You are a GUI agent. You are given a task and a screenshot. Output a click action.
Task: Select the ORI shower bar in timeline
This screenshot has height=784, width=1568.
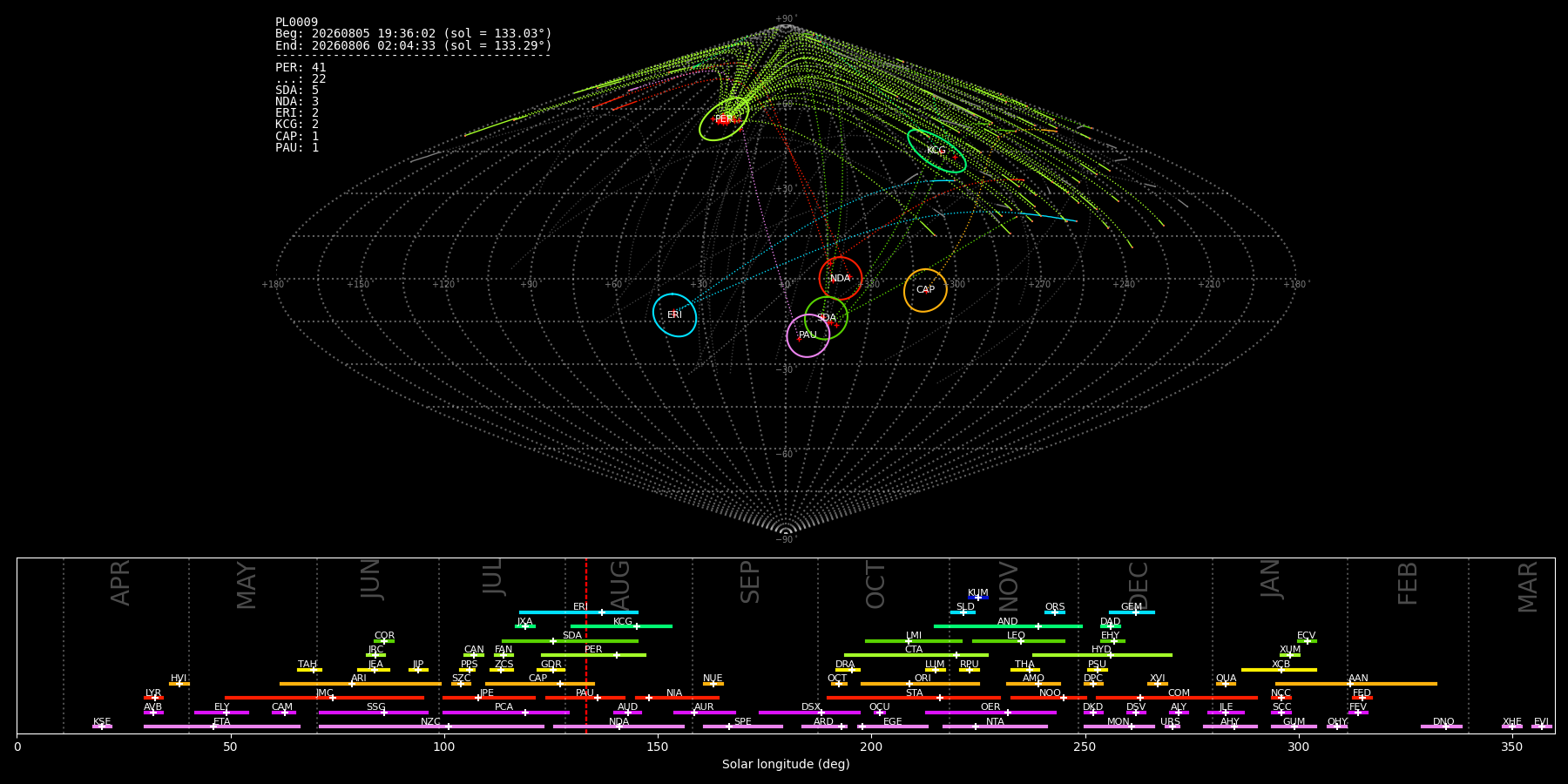pos(920,683)
